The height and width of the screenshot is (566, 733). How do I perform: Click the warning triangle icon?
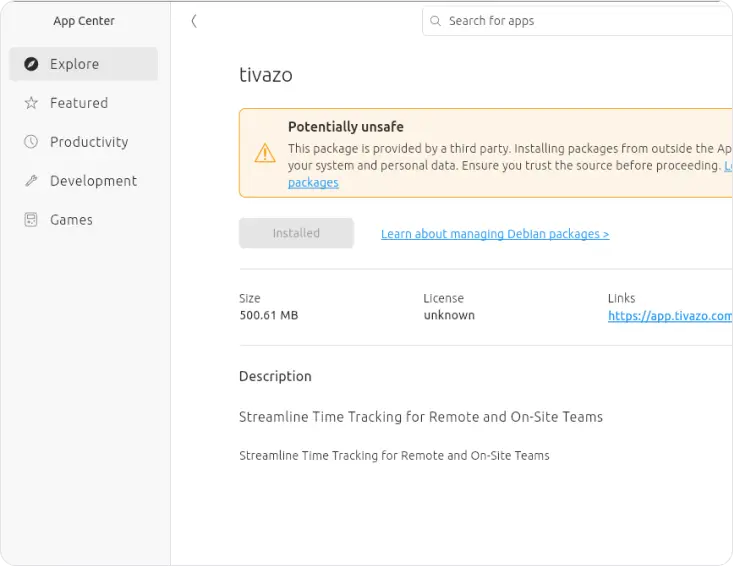(x=265, y=153)
